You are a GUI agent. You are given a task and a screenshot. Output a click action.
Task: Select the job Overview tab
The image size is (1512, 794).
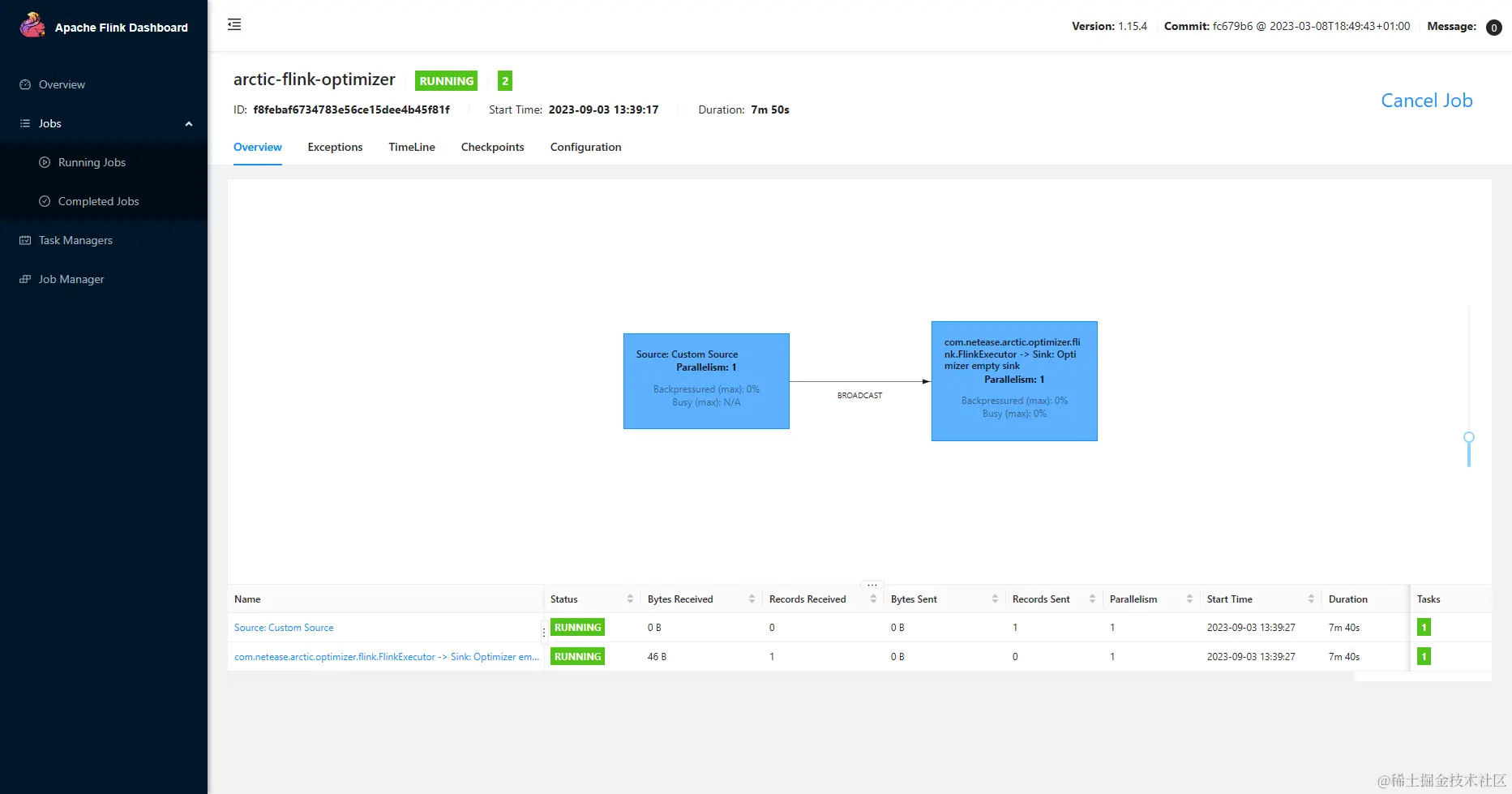coord(258,147)
